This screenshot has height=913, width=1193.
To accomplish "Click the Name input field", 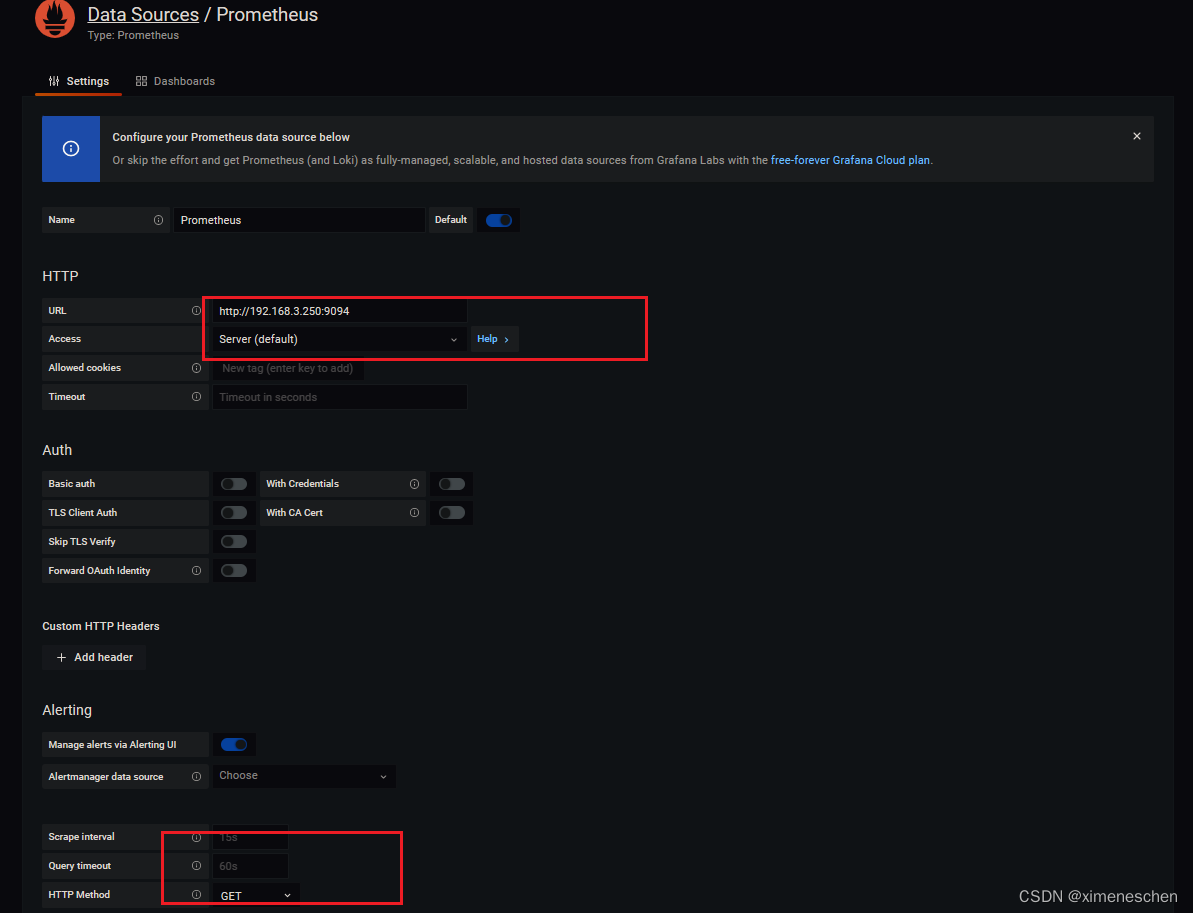I will [299, 220].
